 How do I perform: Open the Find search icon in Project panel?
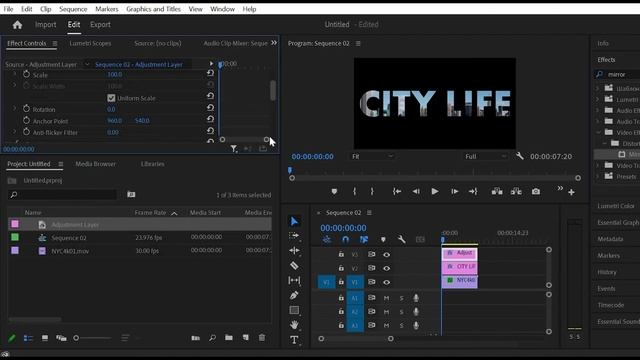(x=212, y=338)
